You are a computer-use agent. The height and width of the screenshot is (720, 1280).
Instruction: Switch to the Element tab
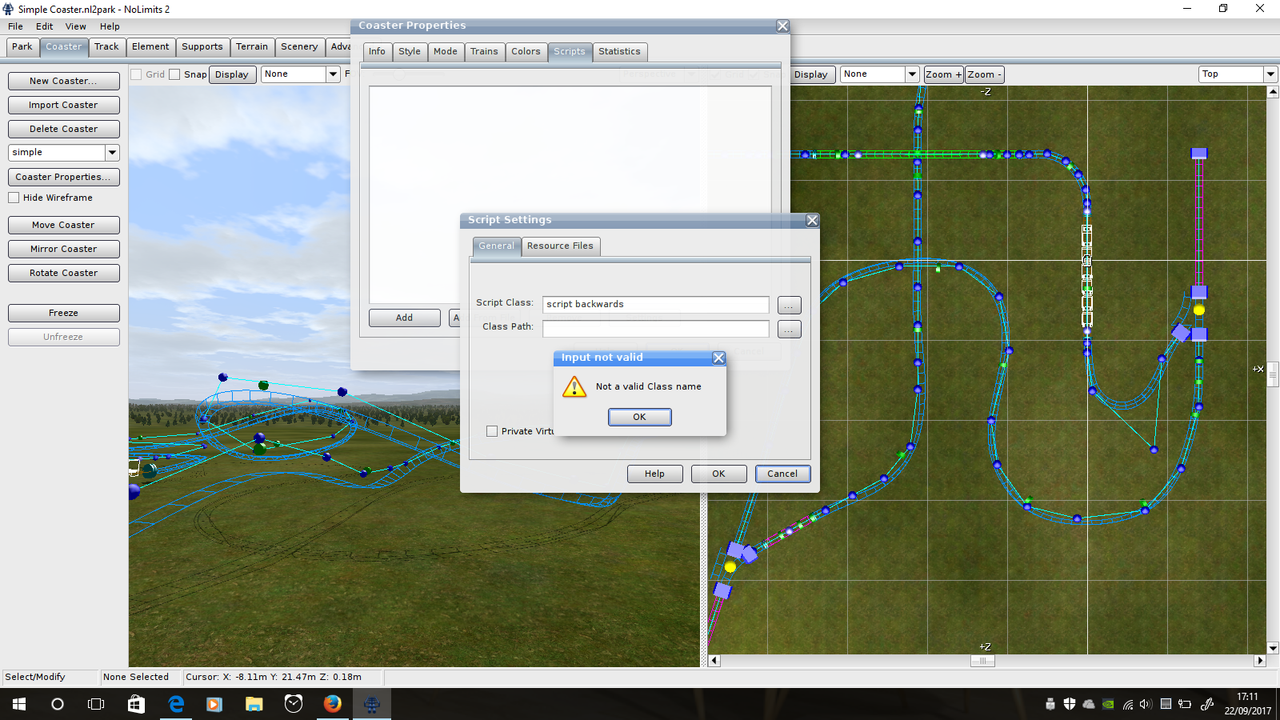151,47
